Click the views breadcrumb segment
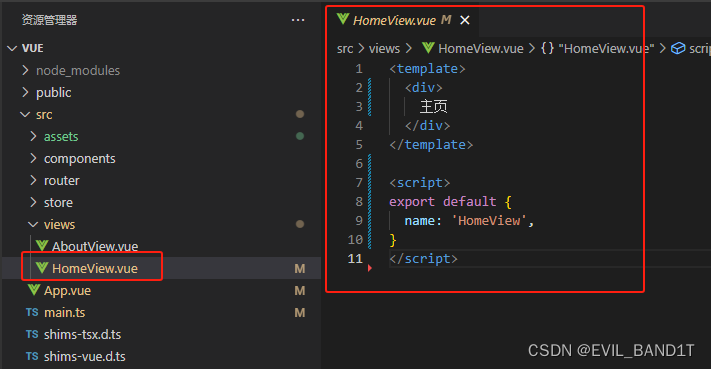Image resolution: width=711 pixels, height=369 pixels. click(x=384, y=49)
